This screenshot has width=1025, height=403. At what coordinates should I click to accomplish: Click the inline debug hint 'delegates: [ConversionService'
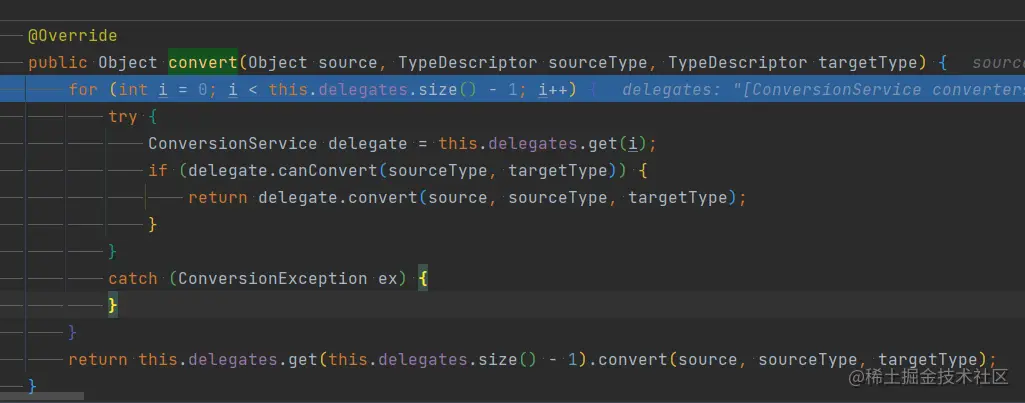click(824, 90)
